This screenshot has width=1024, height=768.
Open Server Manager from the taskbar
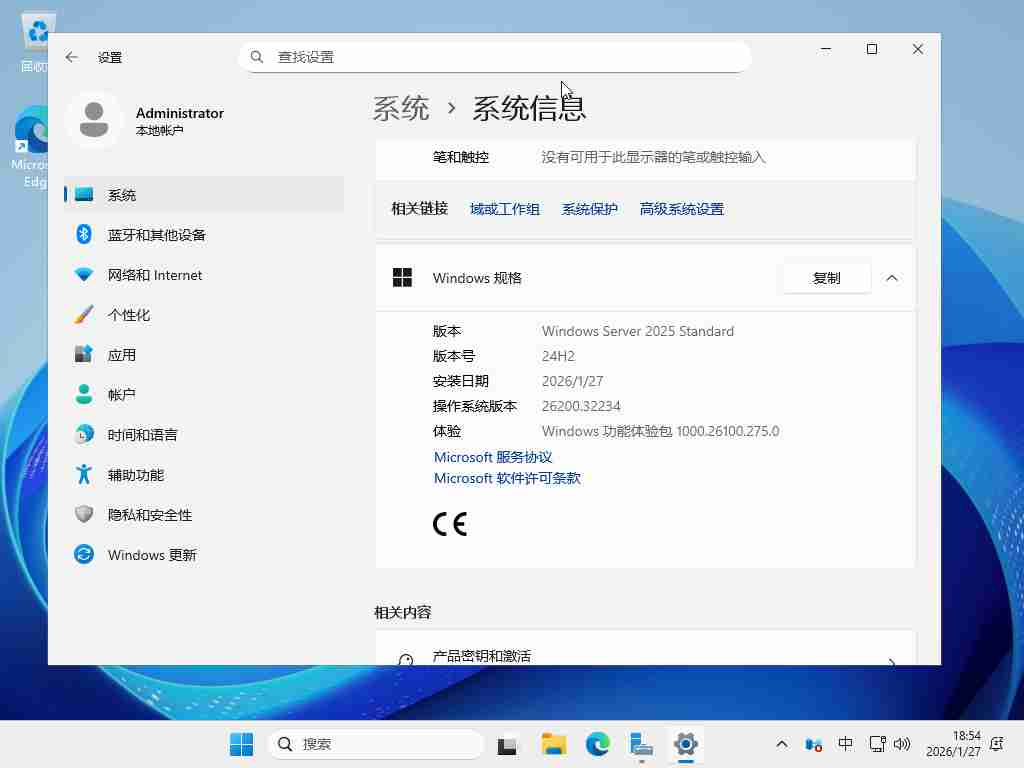point(641,745)
